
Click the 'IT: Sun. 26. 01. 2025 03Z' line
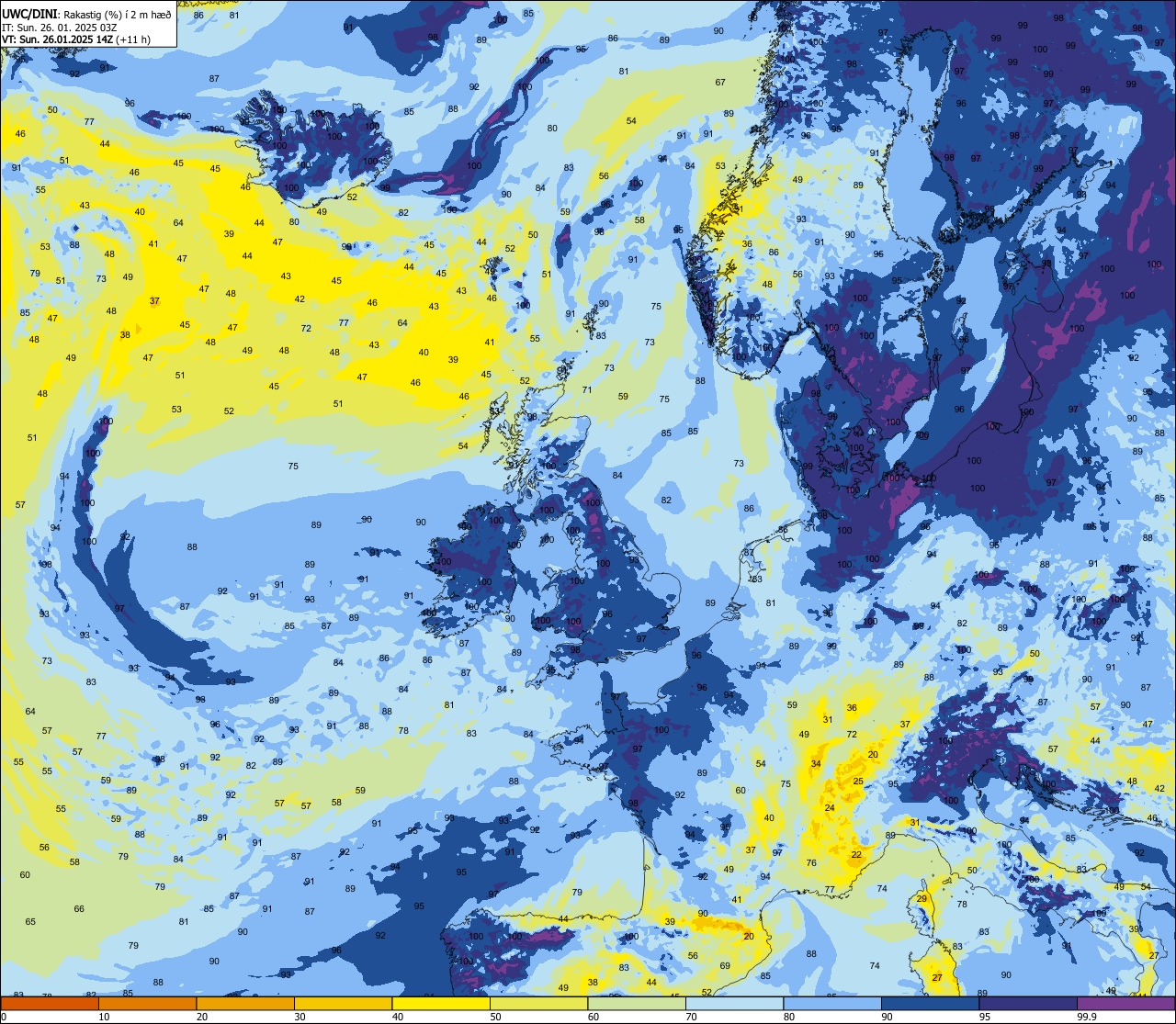[60, 27]
